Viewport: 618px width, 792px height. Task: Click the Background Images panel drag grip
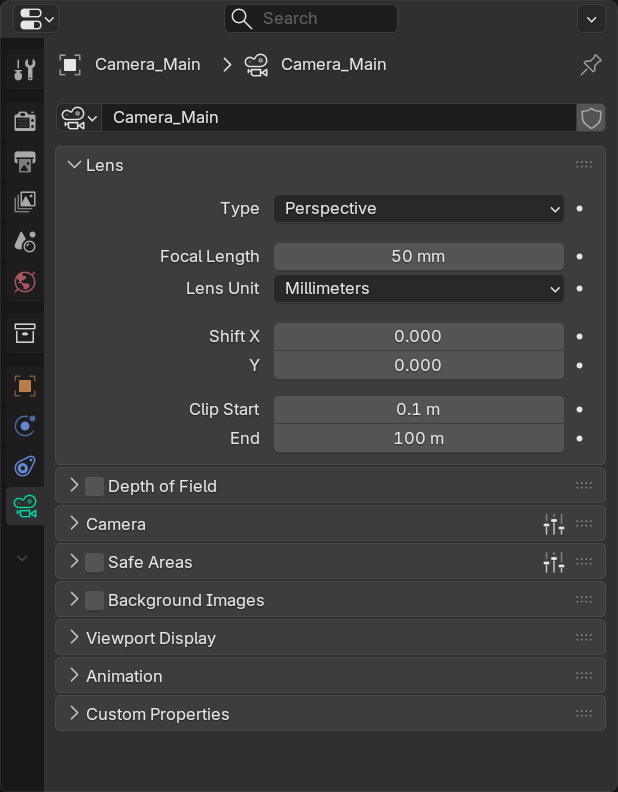584,599
